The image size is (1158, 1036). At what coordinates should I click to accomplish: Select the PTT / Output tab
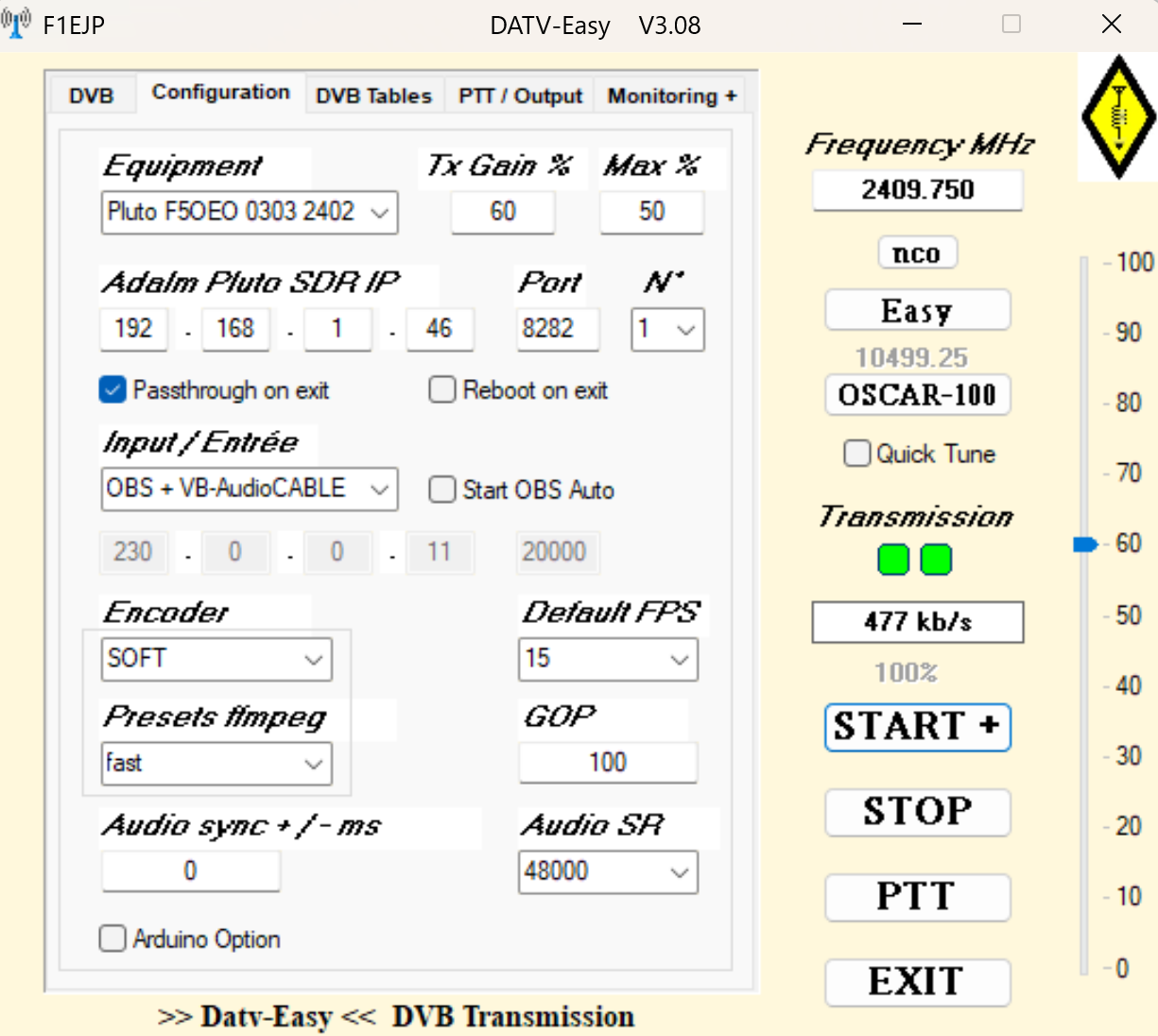[x=519, y=95]
